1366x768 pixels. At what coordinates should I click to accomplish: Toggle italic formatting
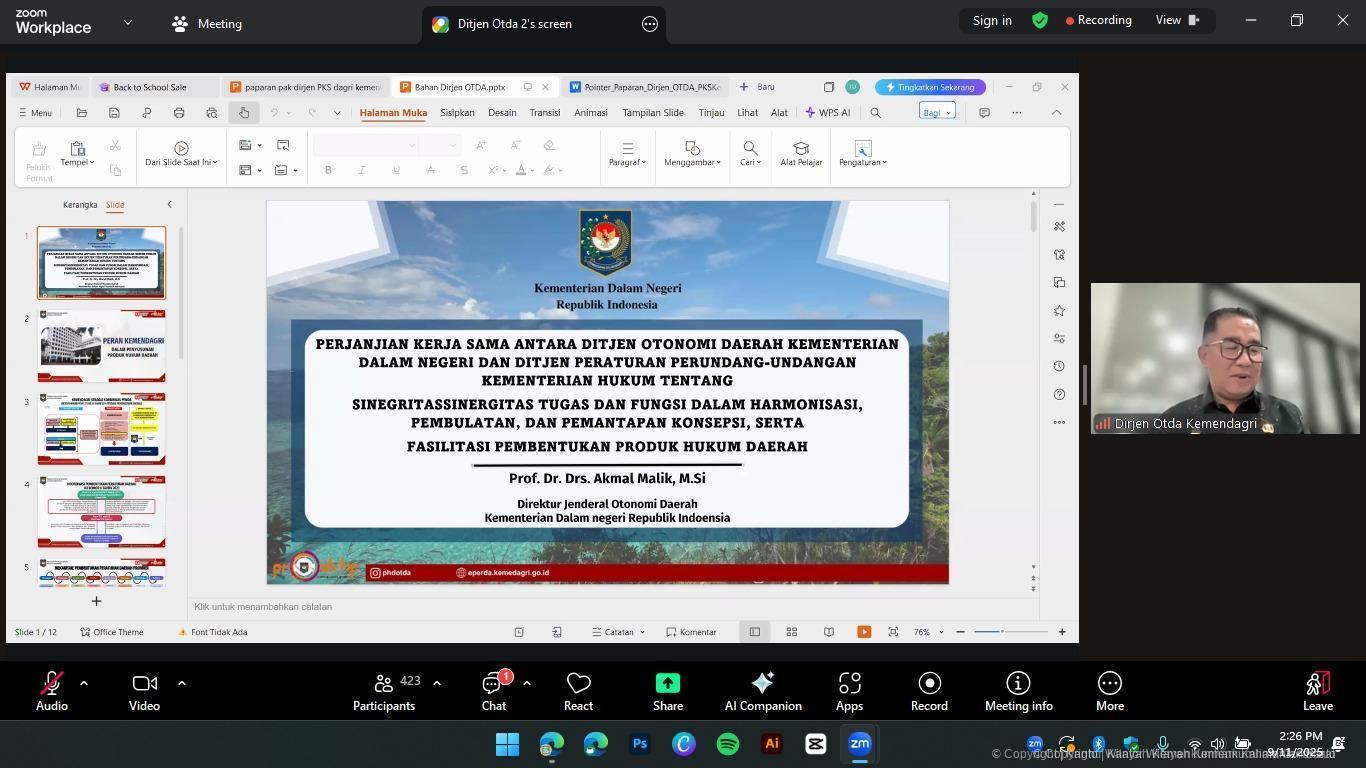click(361, 170)
